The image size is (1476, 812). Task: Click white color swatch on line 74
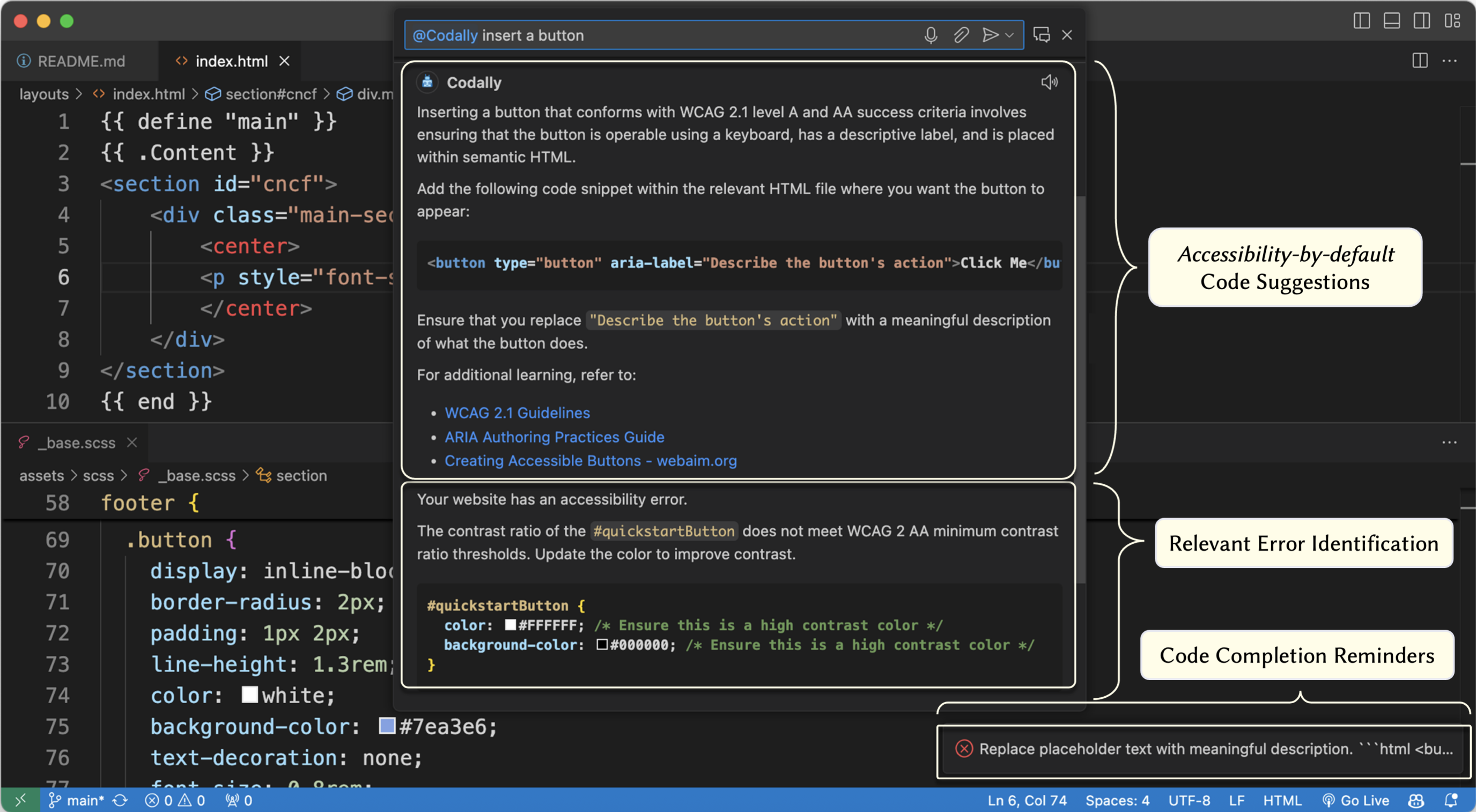coord(250,695)
